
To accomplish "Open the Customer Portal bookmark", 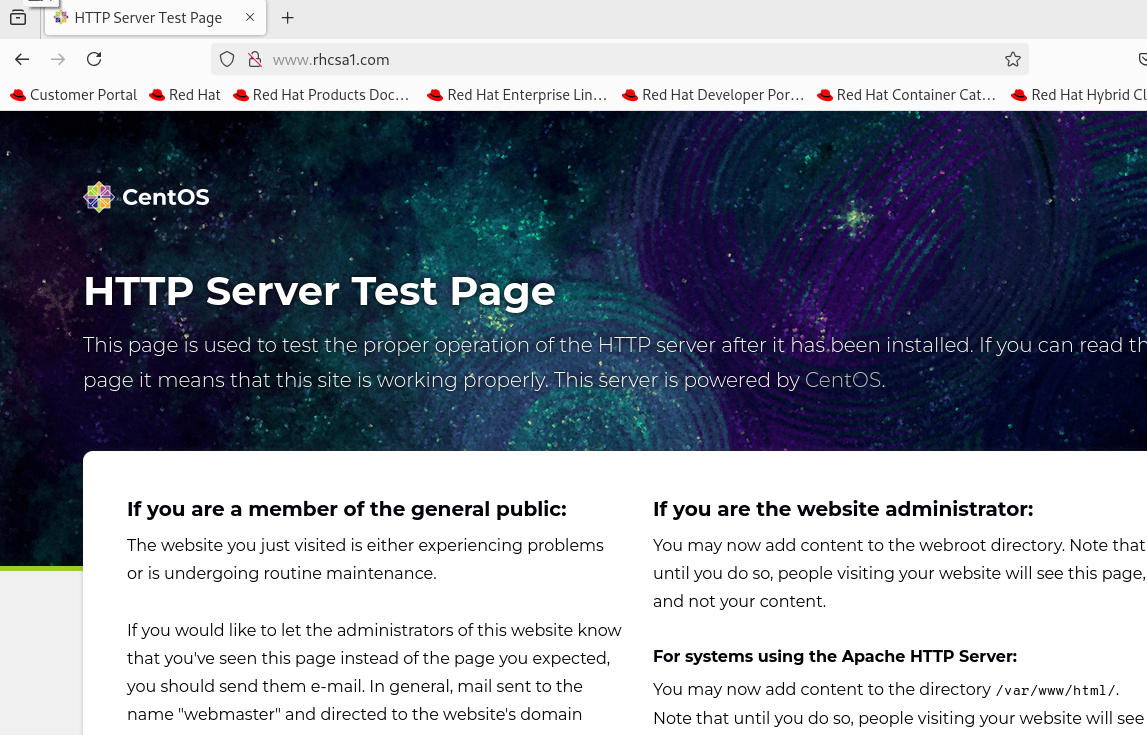I will tap(73, 95).
